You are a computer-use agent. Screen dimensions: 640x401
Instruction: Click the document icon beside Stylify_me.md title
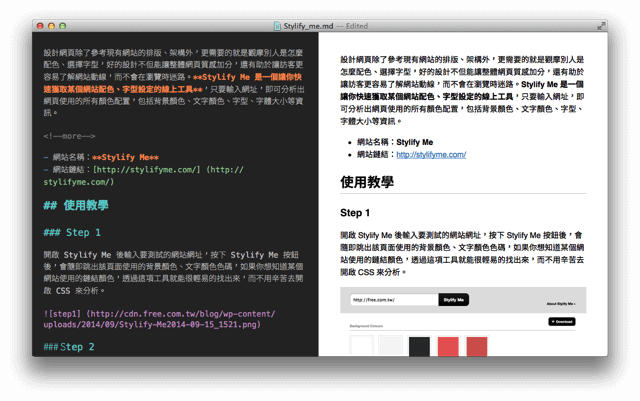point(277,26)
